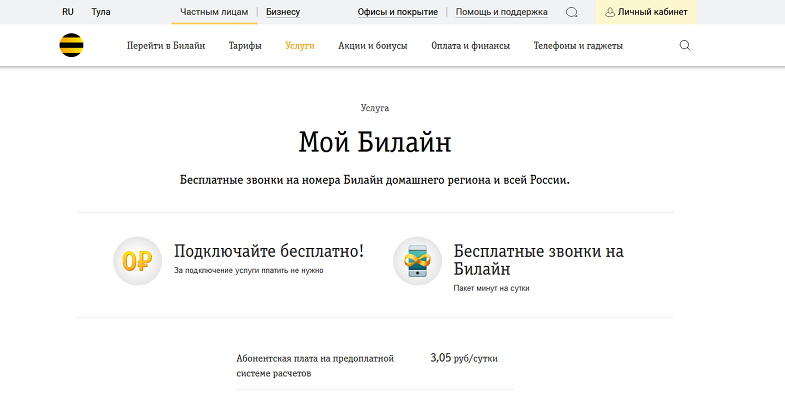Change city from Тула

(101, 12)
